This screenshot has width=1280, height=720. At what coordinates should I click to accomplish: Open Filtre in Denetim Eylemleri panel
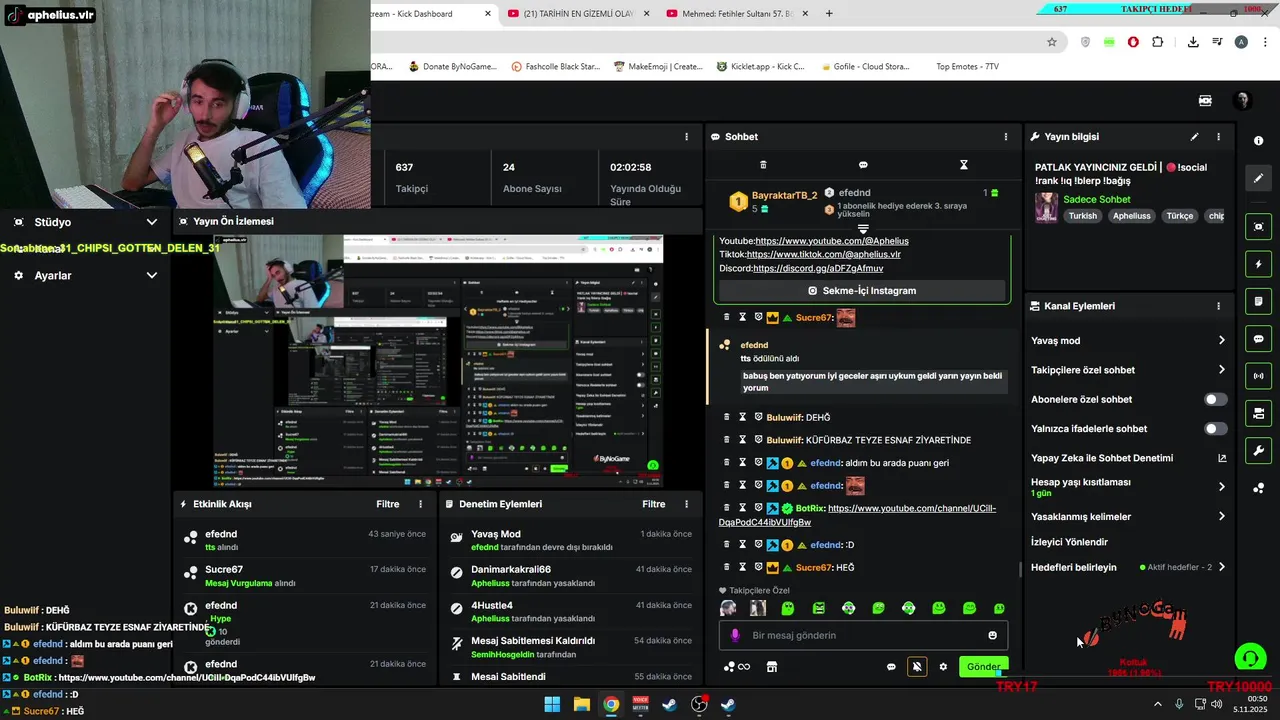tap(654, 504)
